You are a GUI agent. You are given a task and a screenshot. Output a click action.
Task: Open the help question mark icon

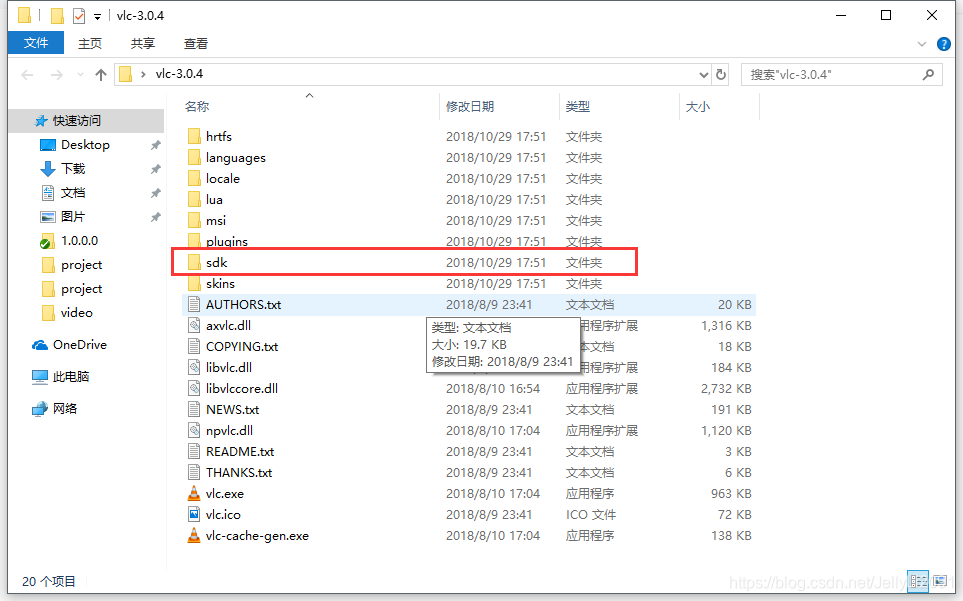point(944,44)
